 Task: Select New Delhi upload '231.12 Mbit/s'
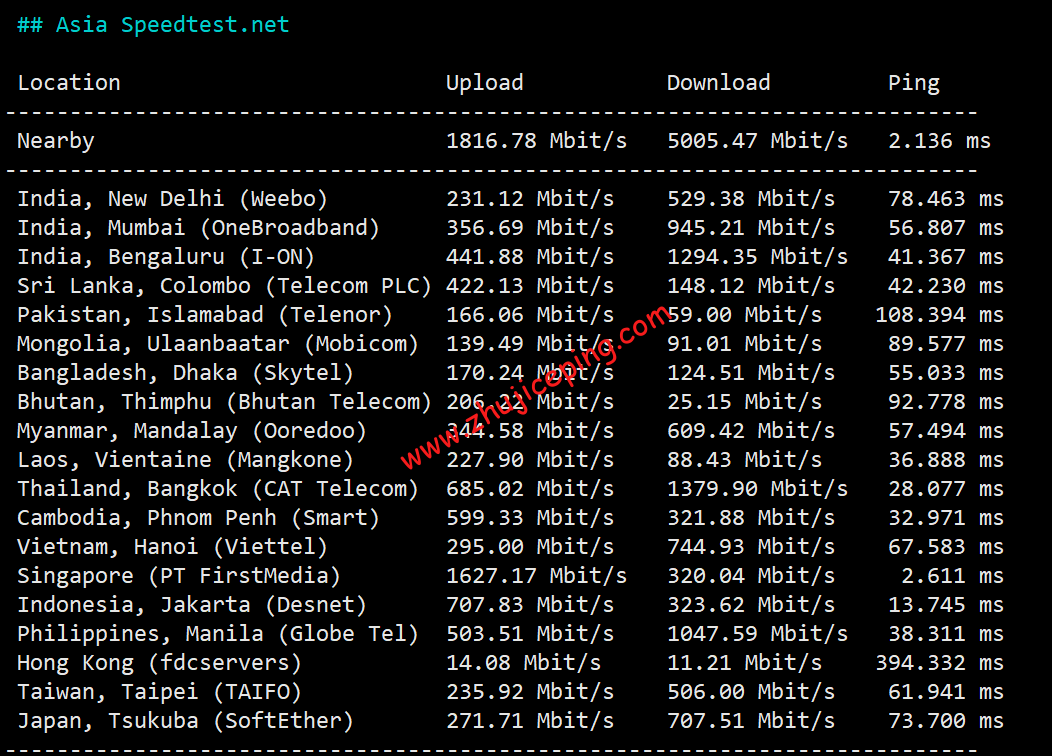click(530, 199)
